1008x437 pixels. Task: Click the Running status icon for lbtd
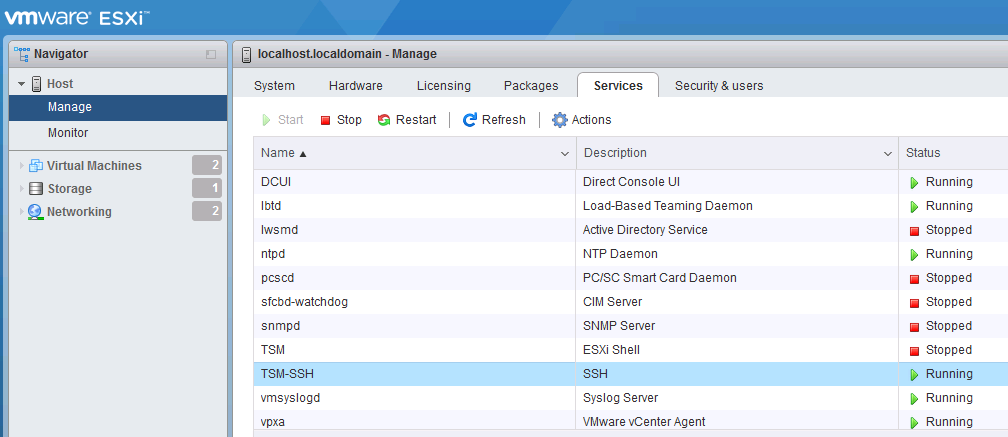(x=914, y=207)
